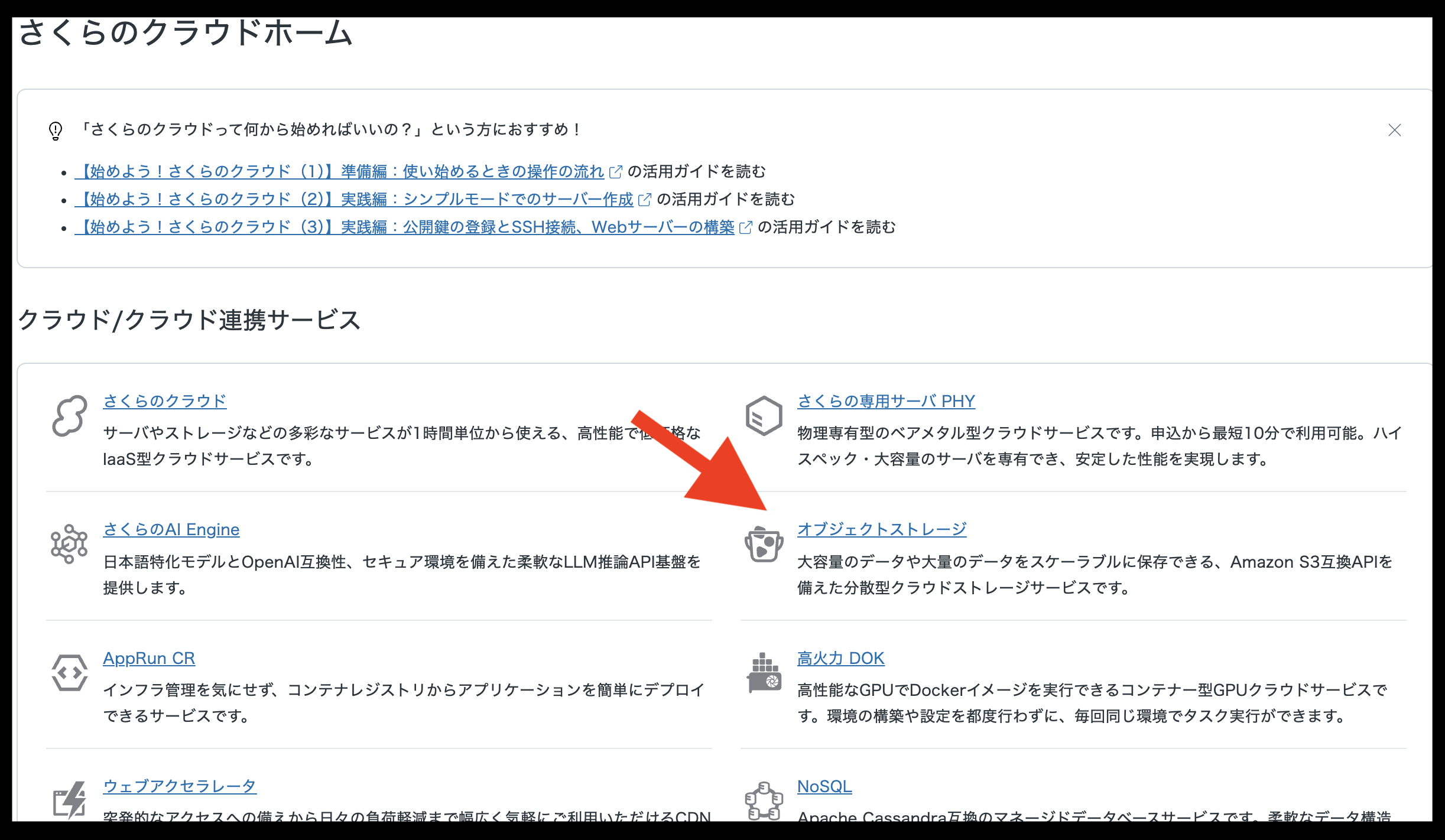Open guide (3) SSH接続 Webサーバー link
Image resolution: width=1445 pixels, height=840 pixels.
[x=405, y=227]
